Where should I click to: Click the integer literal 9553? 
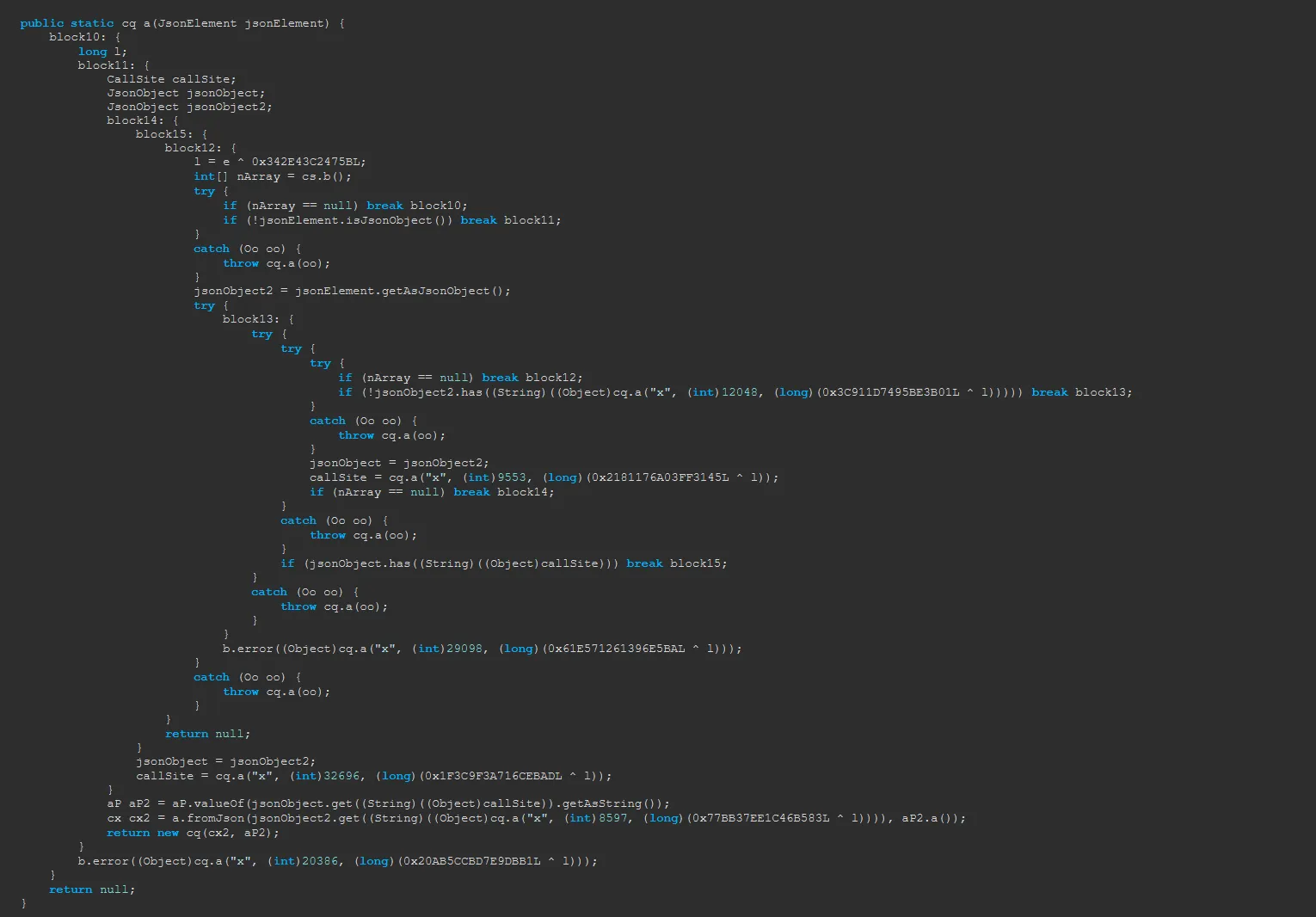(x=512, y=477)
